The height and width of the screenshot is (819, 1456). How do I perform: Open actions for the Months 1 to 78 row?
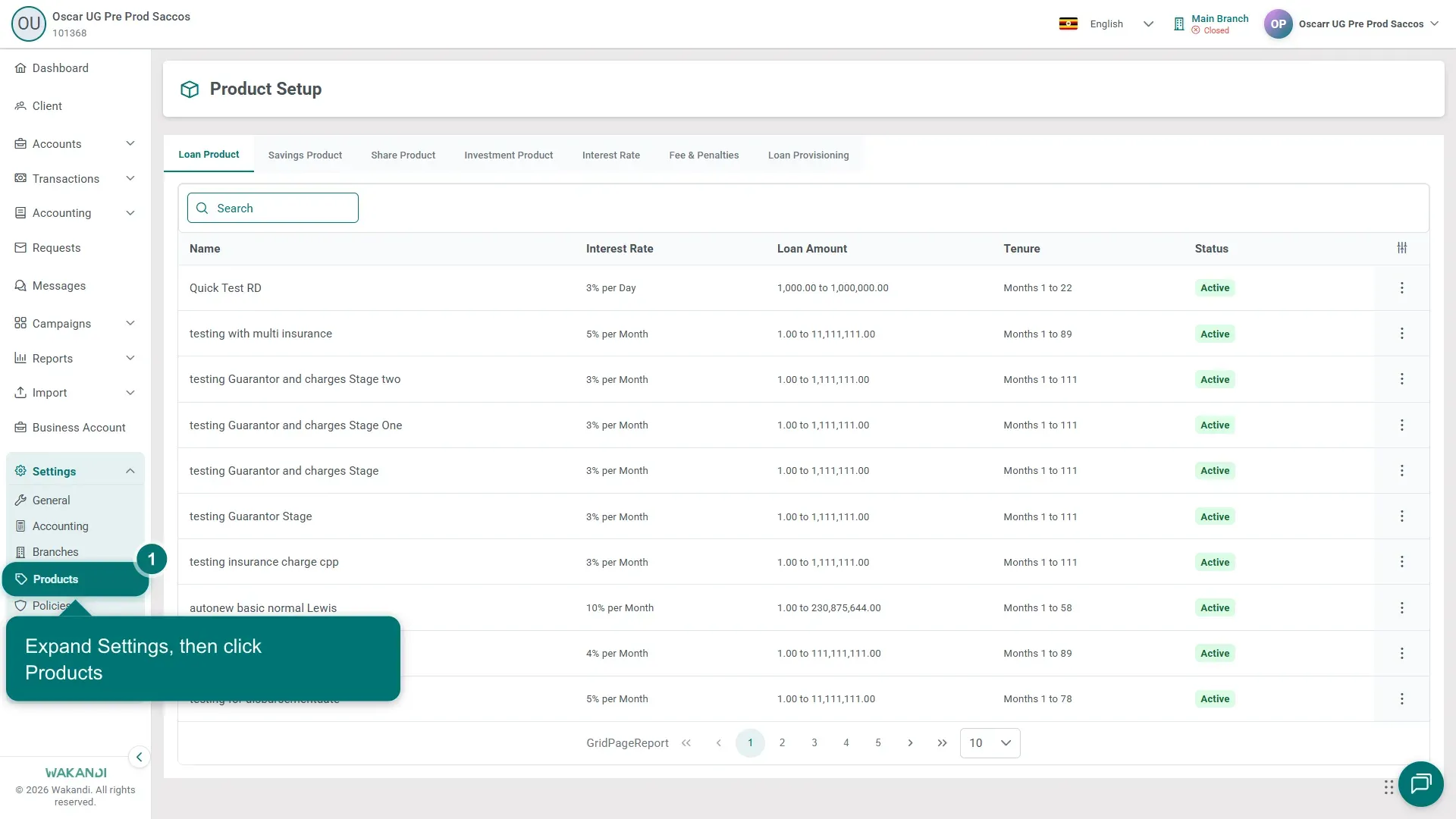1402,699
